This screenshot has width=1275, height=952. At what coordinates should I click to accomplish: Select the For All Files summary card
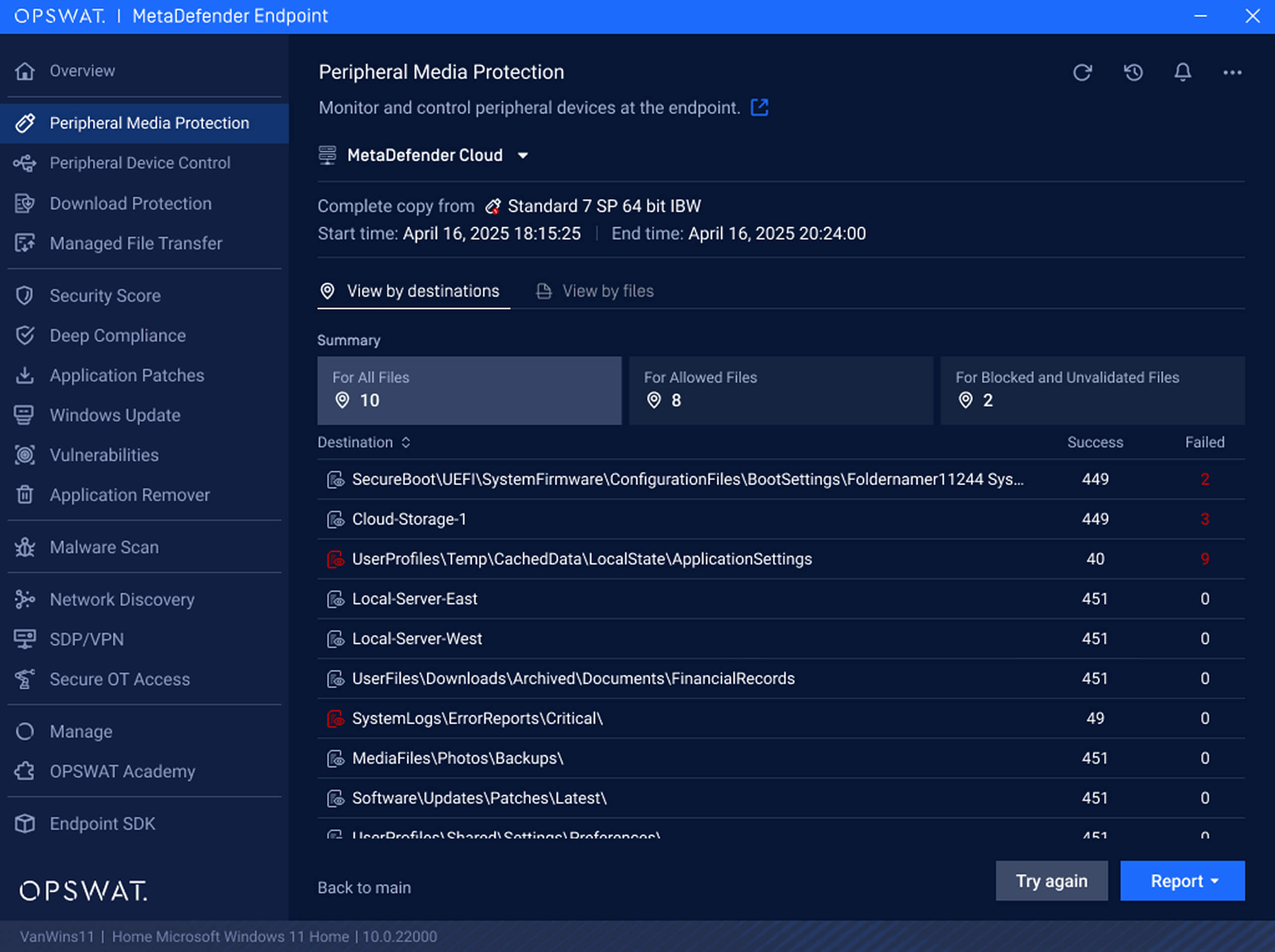click(469, 390)
